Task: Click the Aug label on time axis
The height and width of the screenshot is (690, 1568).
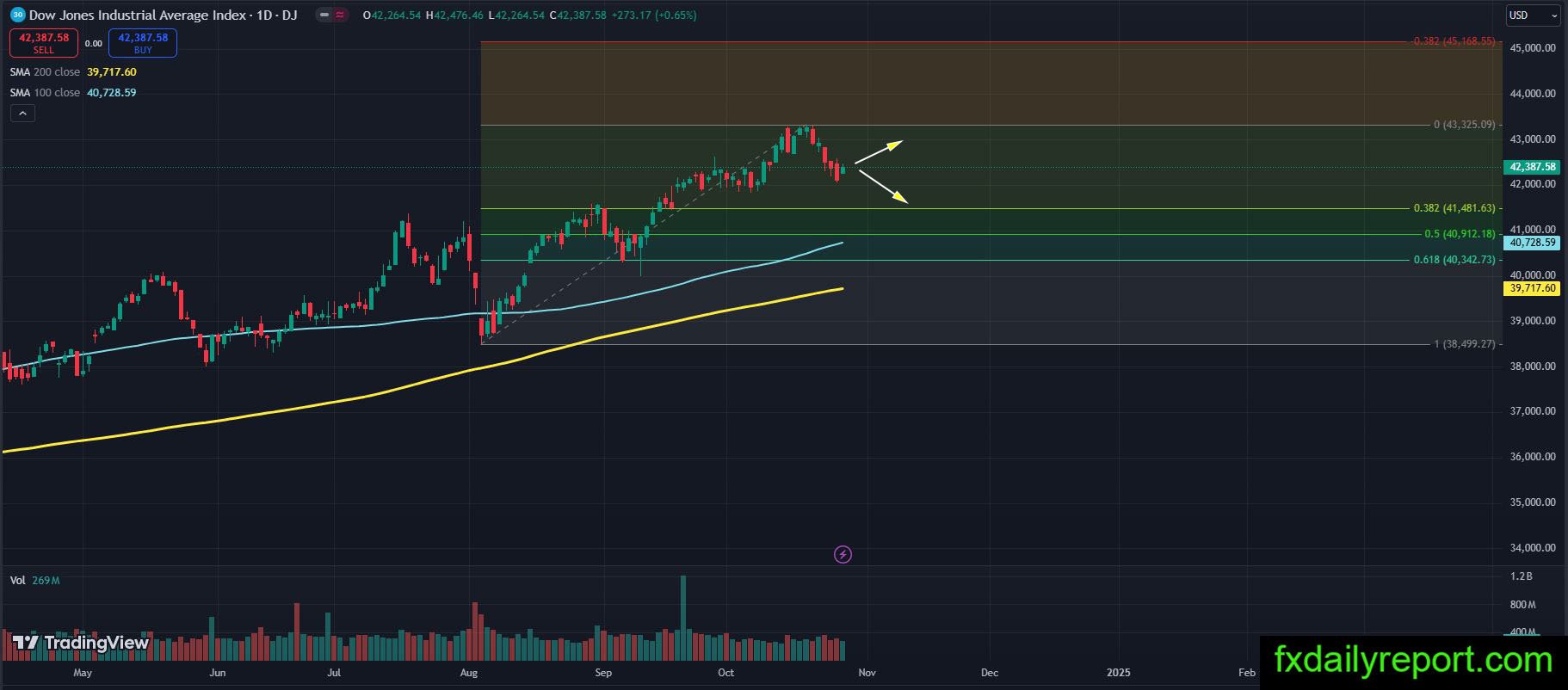Action: 469,673
